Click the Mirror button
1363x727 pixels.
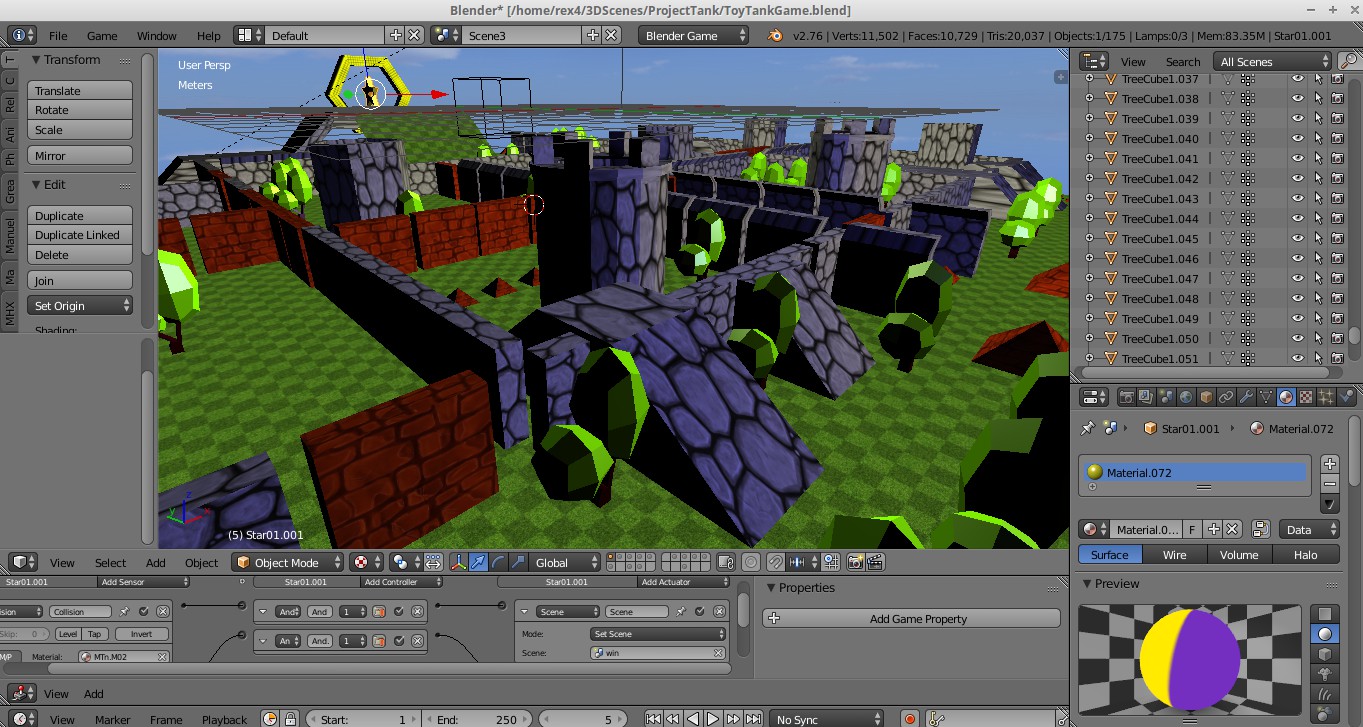click(80, 156)
